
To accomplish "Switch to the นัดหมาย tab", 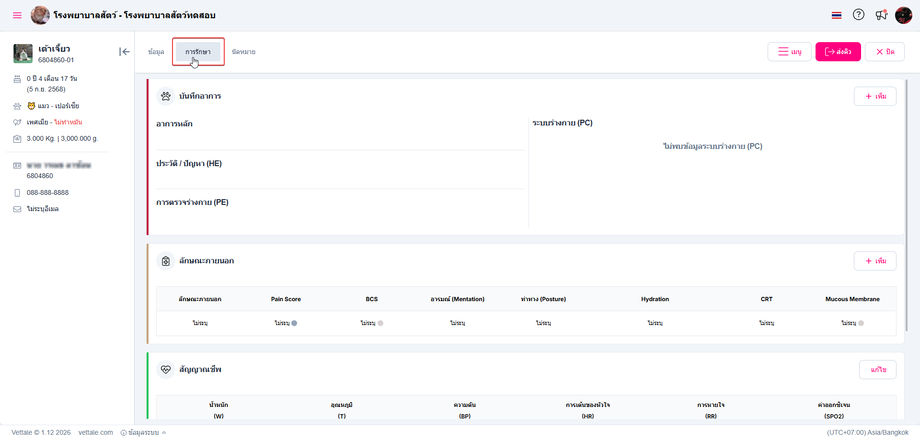I will click(x=243, y=52).
